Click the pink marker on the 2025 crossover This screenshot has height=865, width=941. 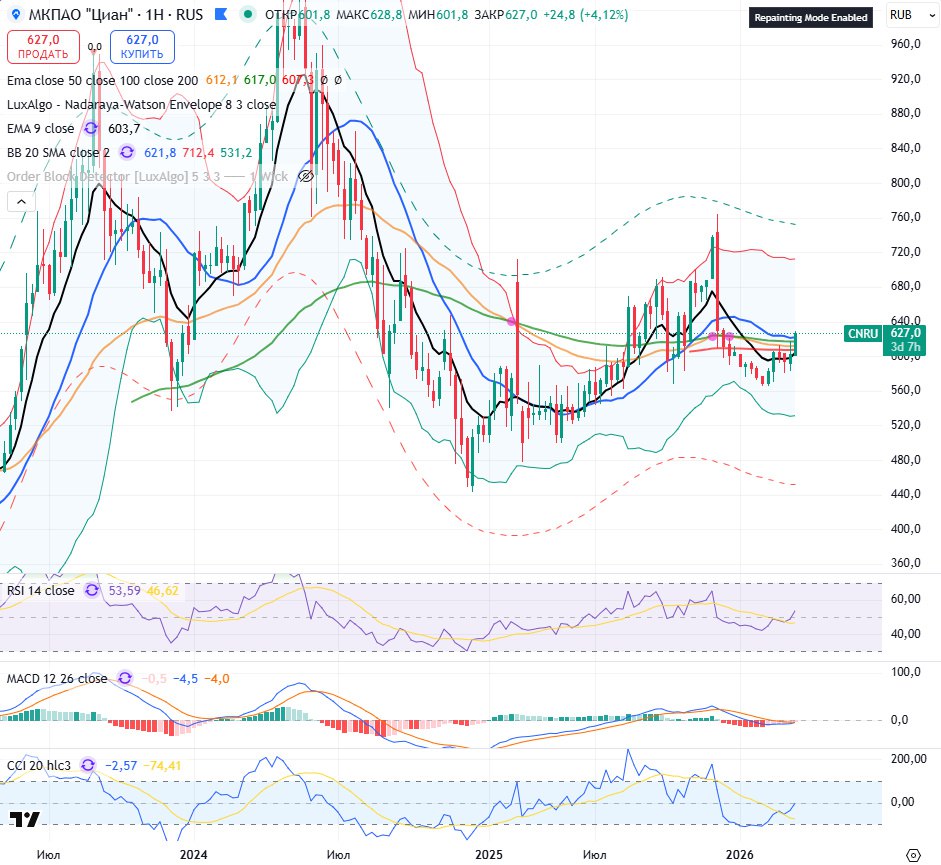[512, 321]
